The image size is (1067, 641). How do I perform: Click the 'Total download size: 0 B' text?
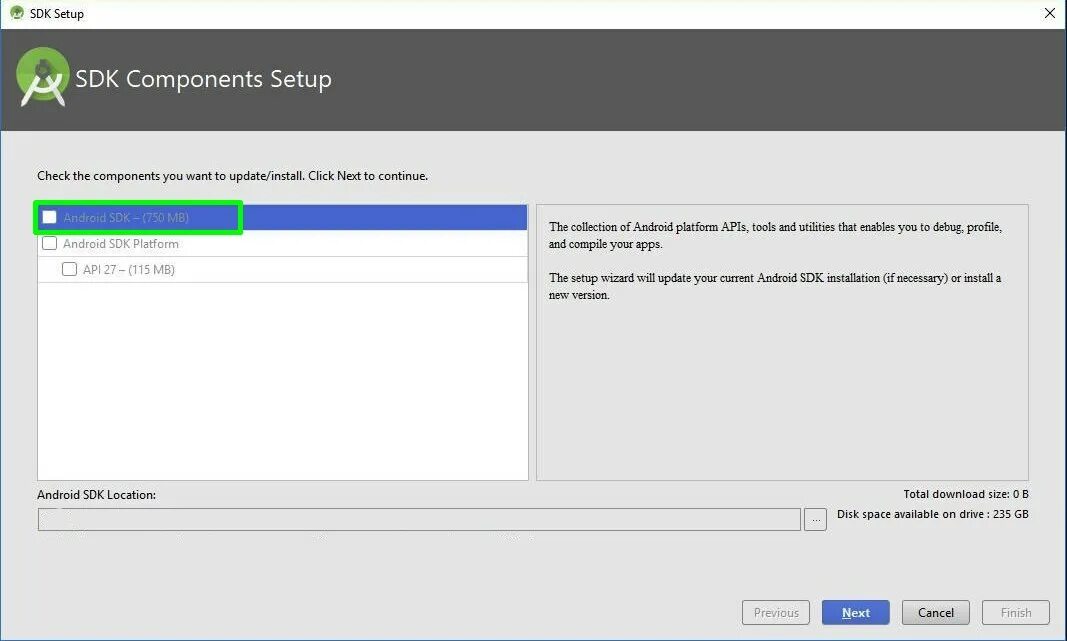[966, 494]
